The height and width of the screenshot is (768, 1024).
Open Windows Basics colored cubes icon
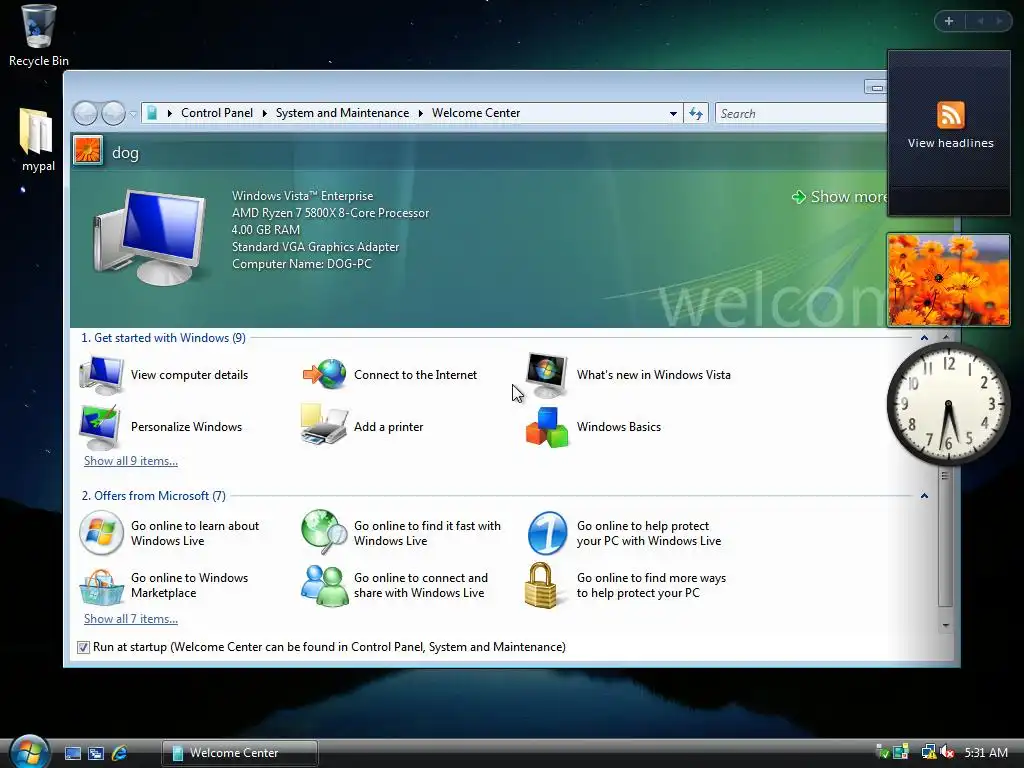click(x=547, y=427)
